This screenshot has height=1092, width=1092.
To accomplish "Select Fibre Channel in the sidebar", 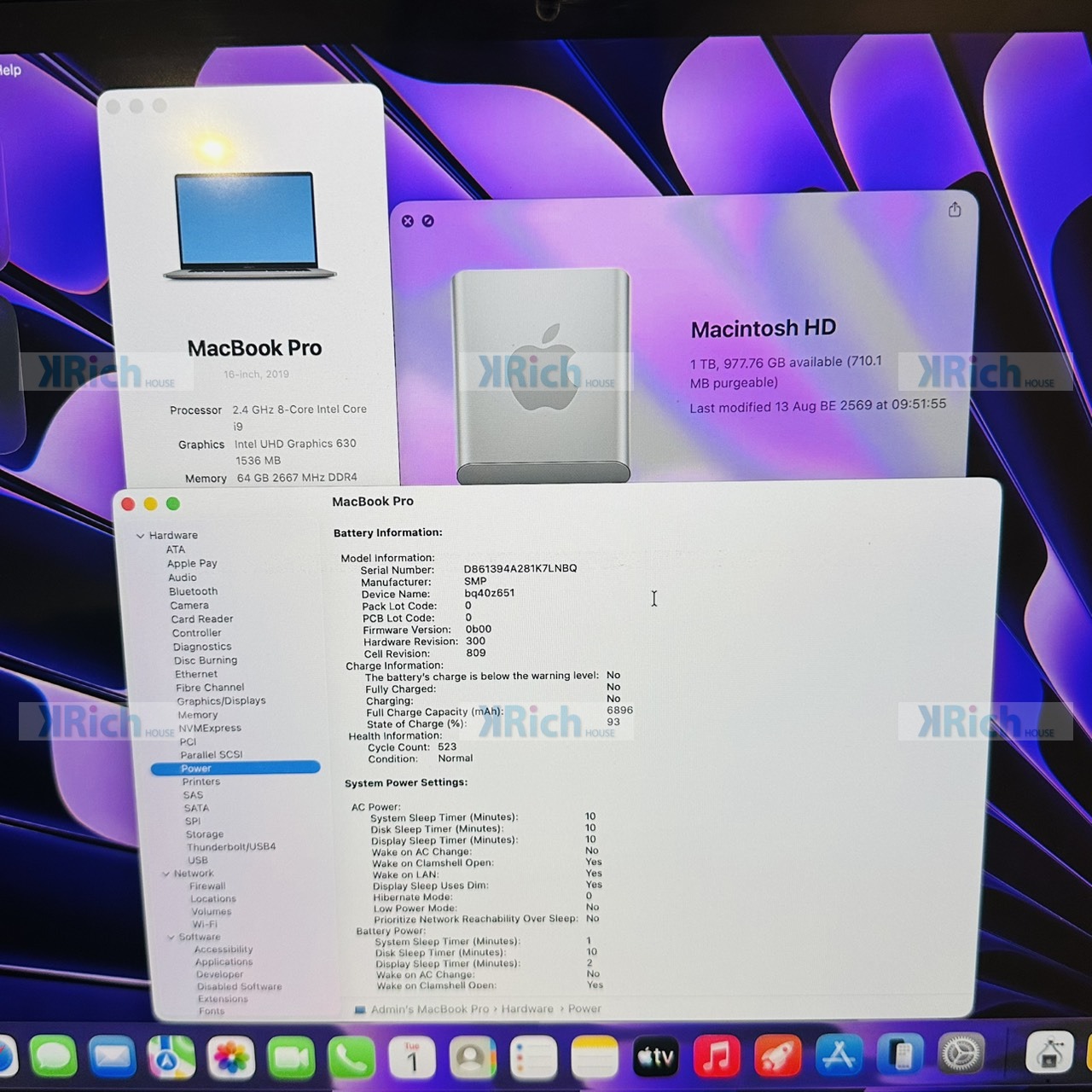I will click(x=210, y=687).
